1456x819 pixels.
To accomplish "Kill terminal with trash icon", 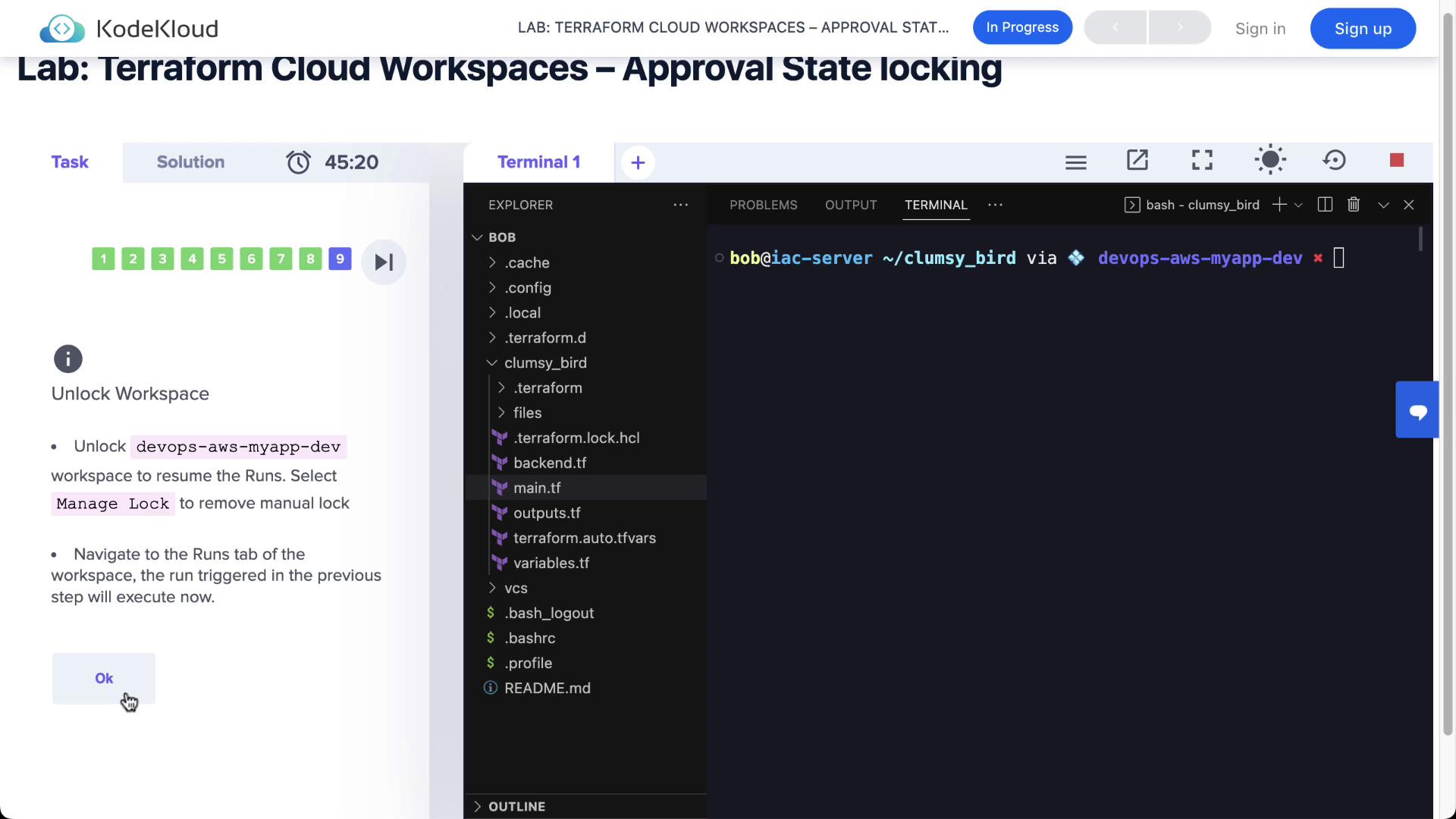I will click(x=1354, y=205).
